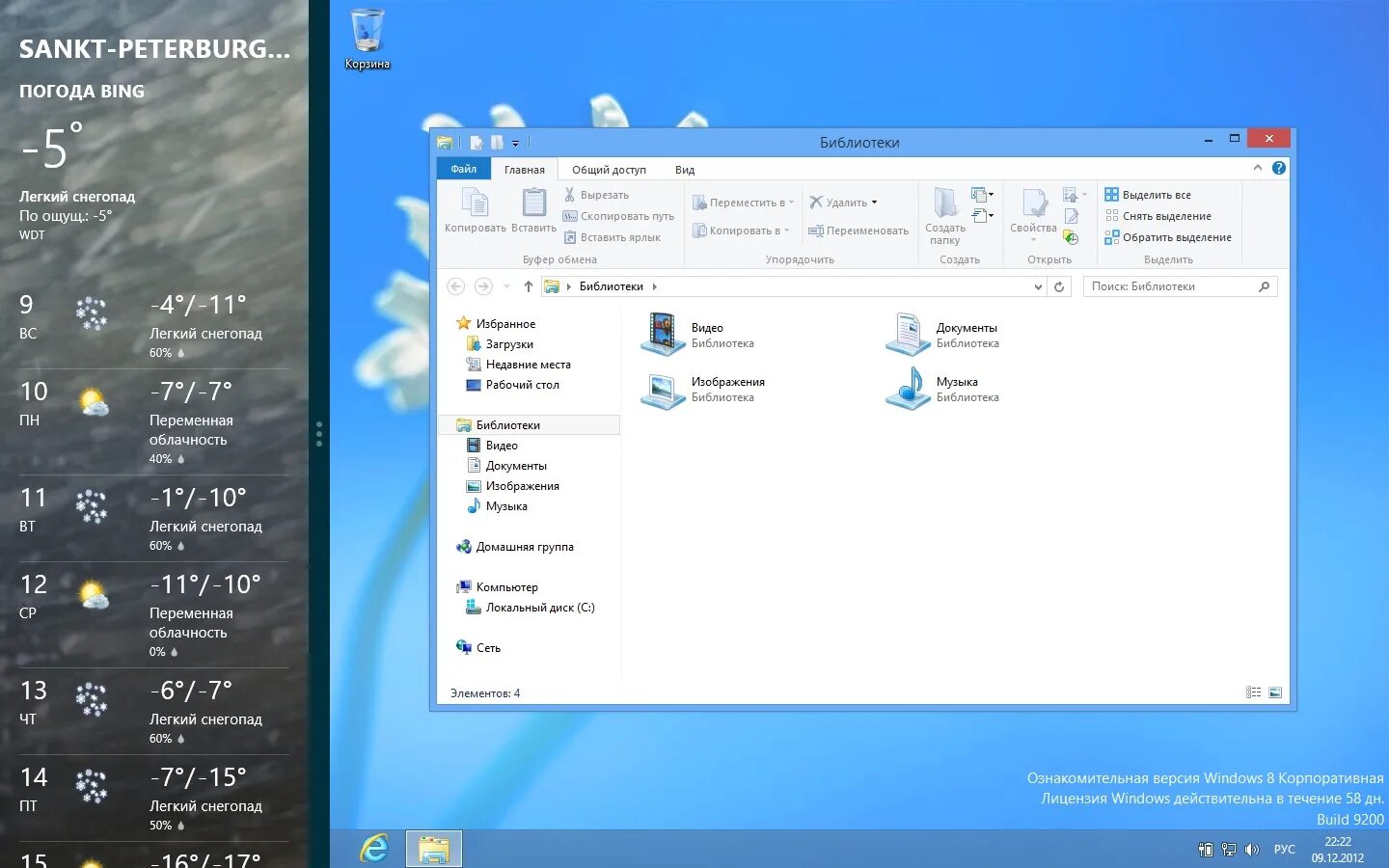Open the Корзина recycle bin icon

(x=368, y=39)
